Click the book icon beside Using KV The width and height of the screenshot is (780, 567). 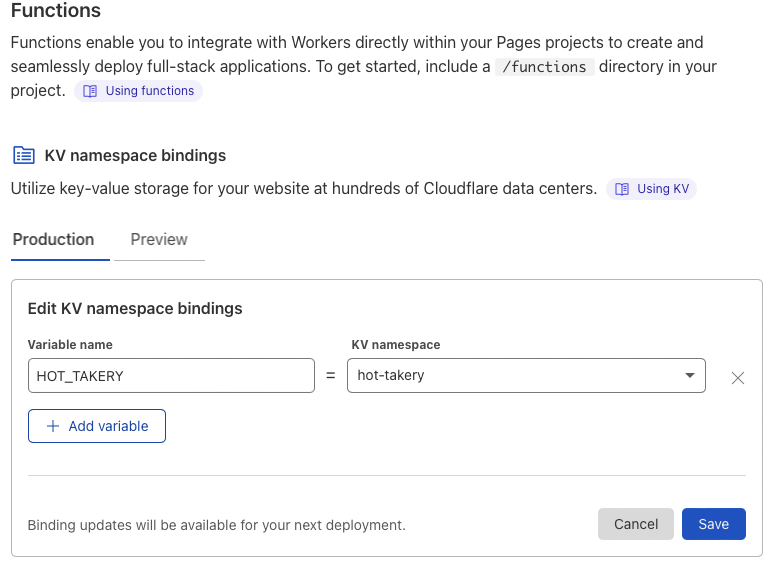tap(622, 188)
